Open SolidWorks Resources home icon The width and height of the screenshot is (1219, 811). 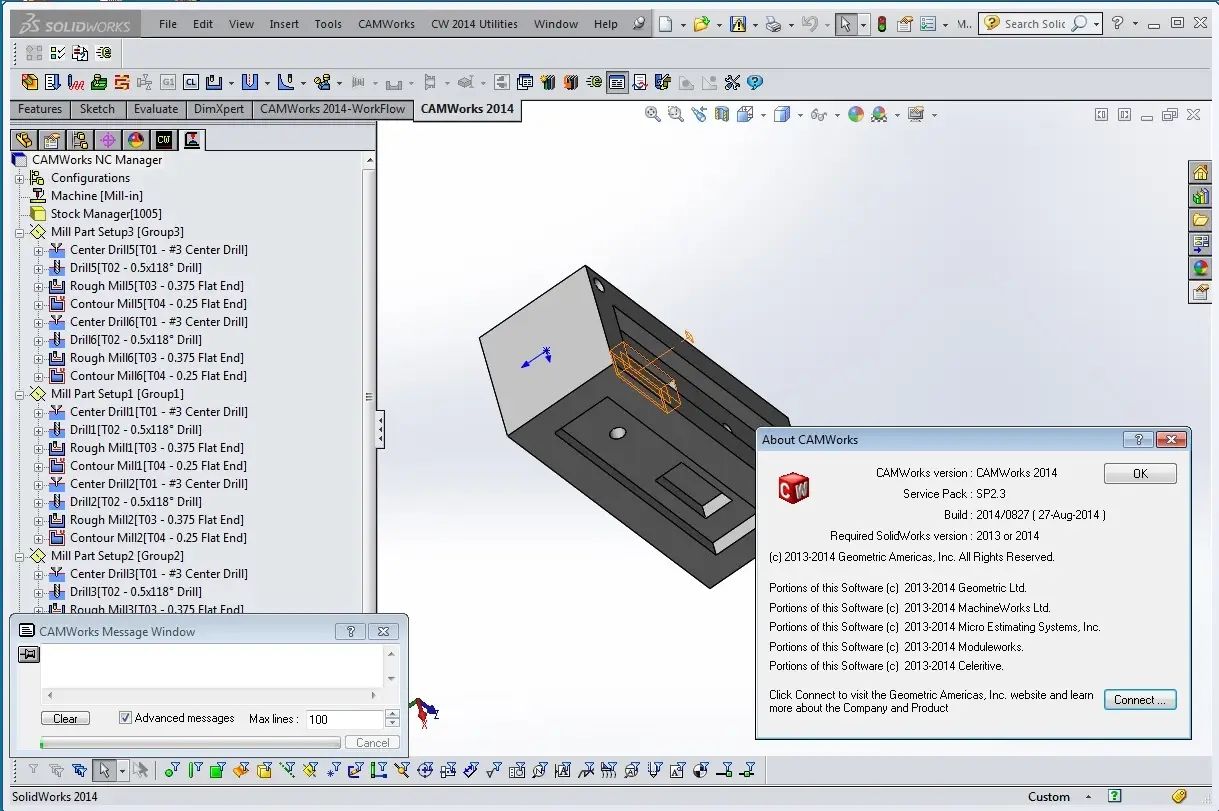click(1201, 172)
